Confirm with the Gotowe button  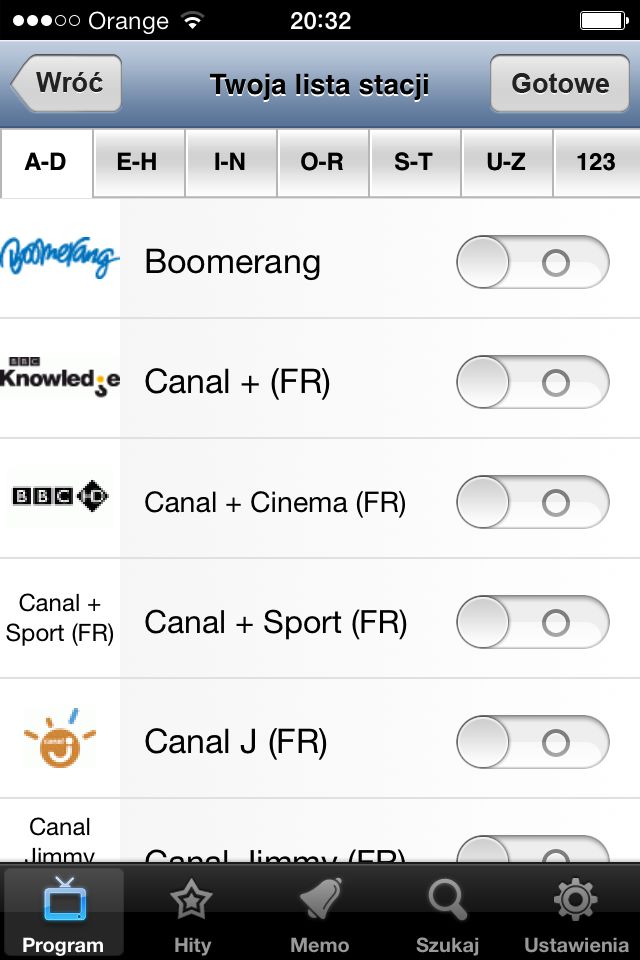560,83
